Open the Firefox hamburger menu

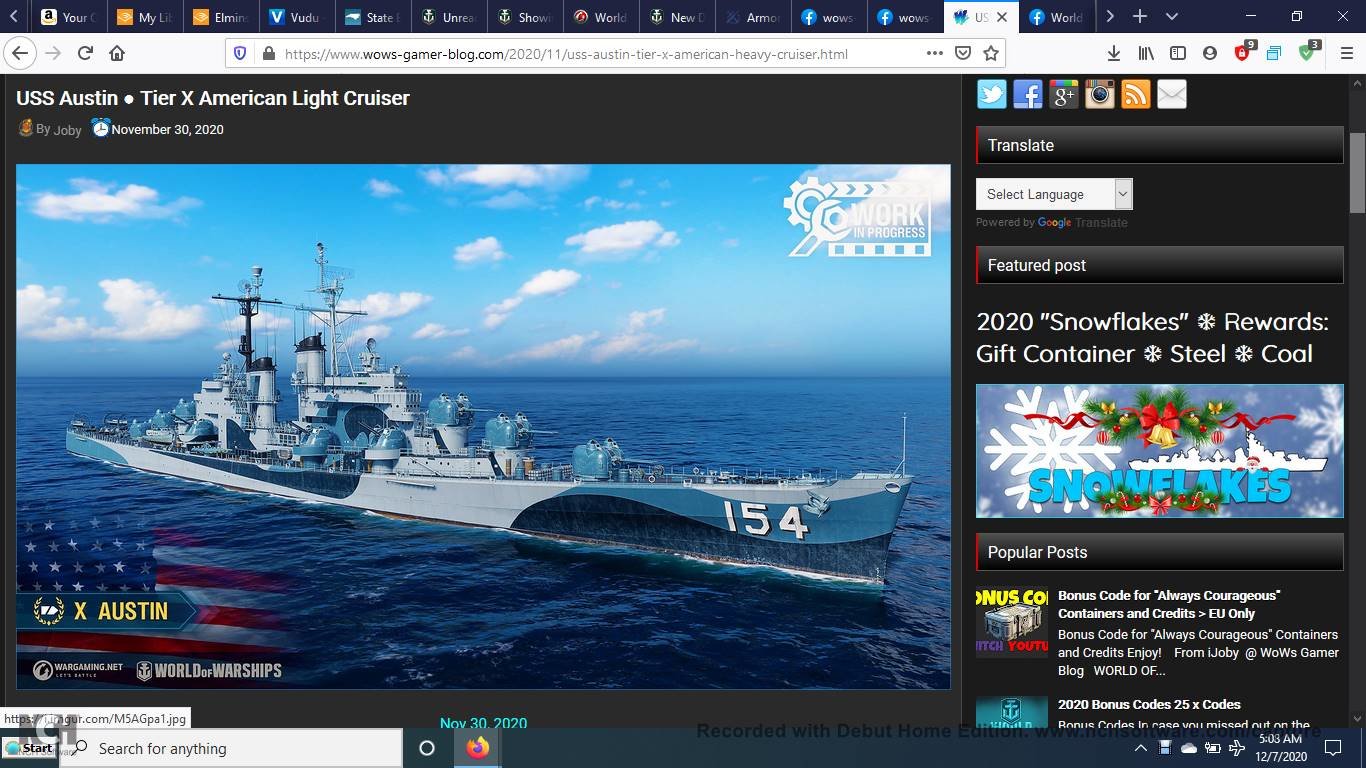[1346, 53]
